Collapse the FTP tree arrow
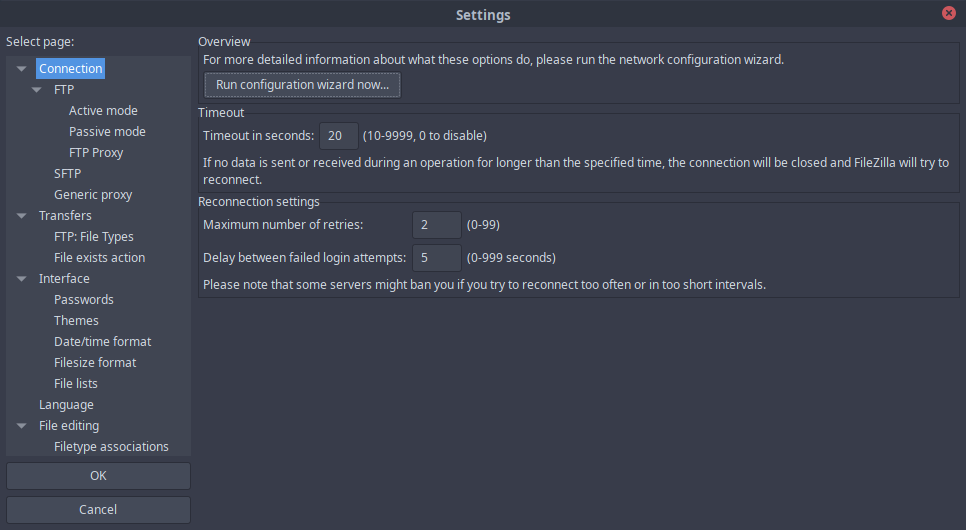Screen dimensions: 966x530 (x=37, y=89)
